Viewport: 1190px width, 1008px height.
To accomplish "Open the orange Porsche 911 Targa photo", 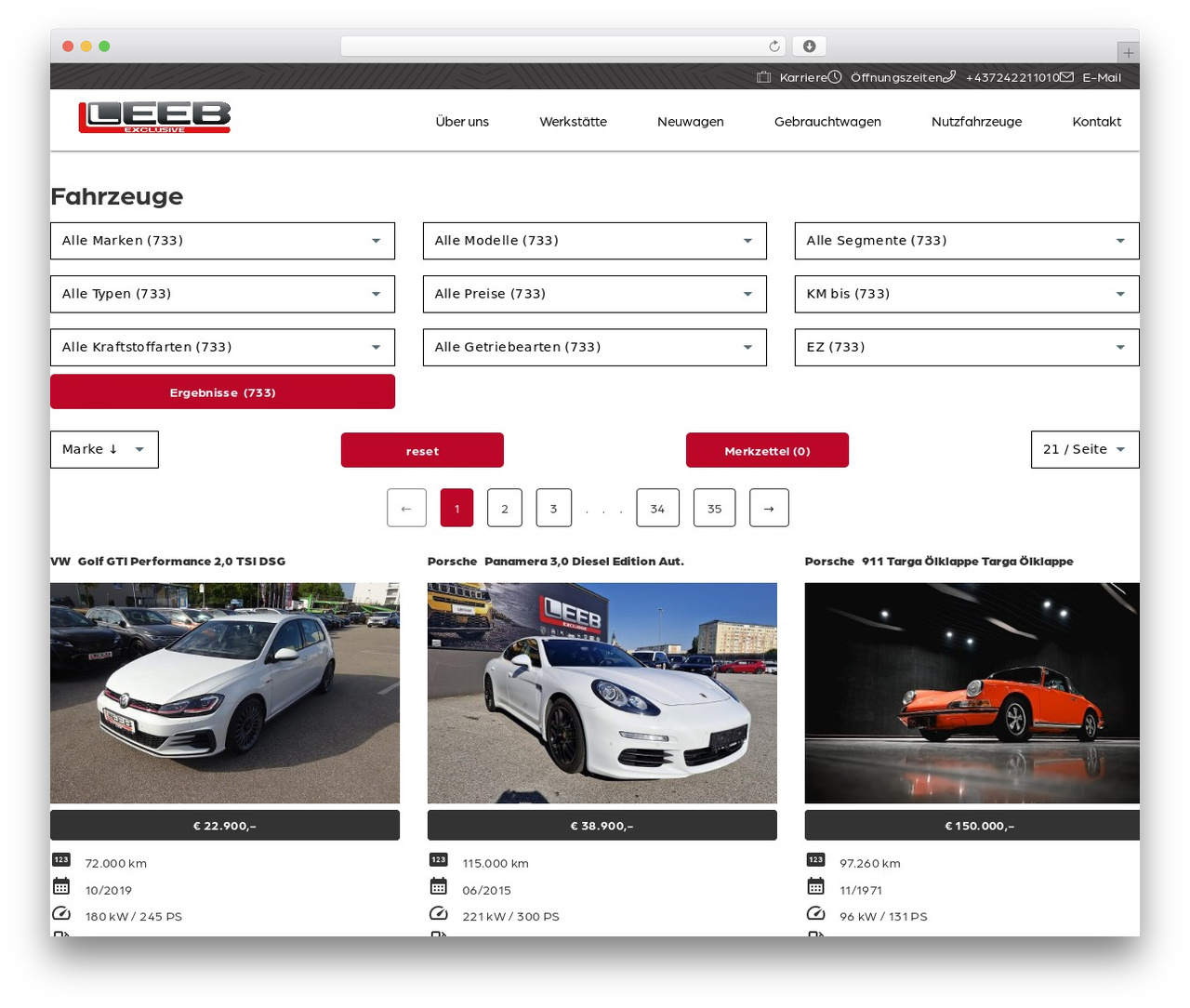I will pyautogui.click(x=972, y=693).
